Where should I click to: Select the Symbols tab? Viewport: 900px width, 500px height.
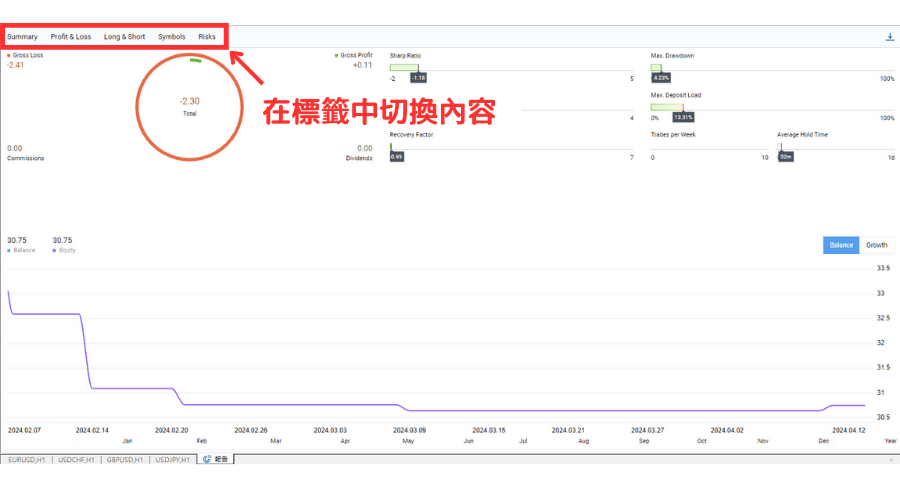(x=172, y=37)
